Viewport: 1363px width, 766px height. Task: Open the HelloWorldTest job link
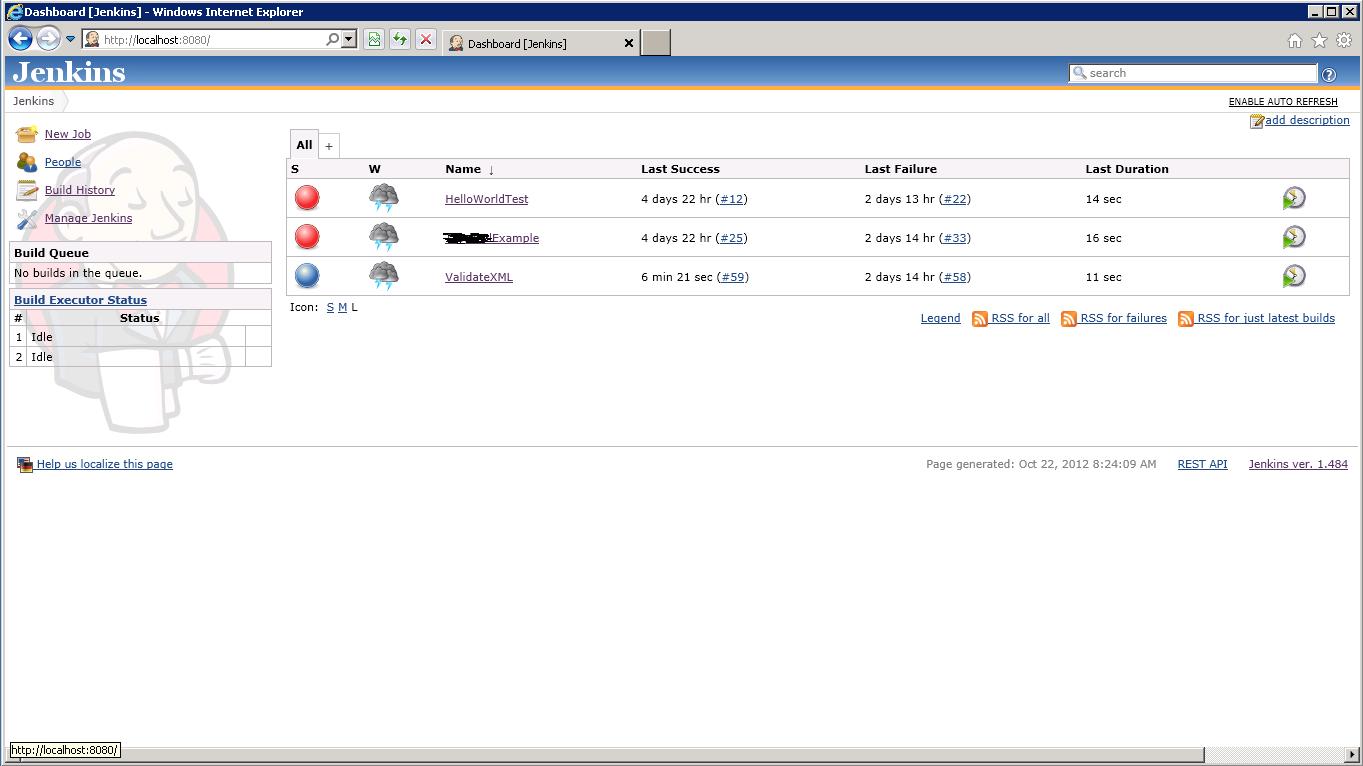(x=486, y=199)
